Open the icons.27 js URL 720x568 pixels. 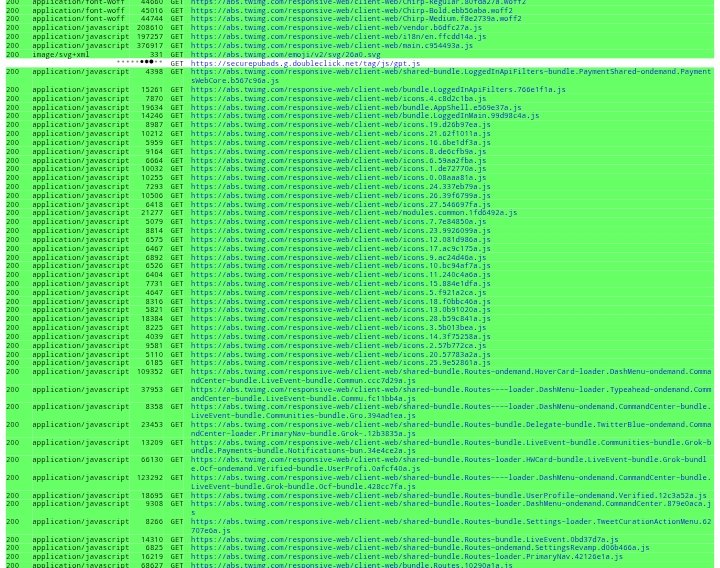(341, 204)
